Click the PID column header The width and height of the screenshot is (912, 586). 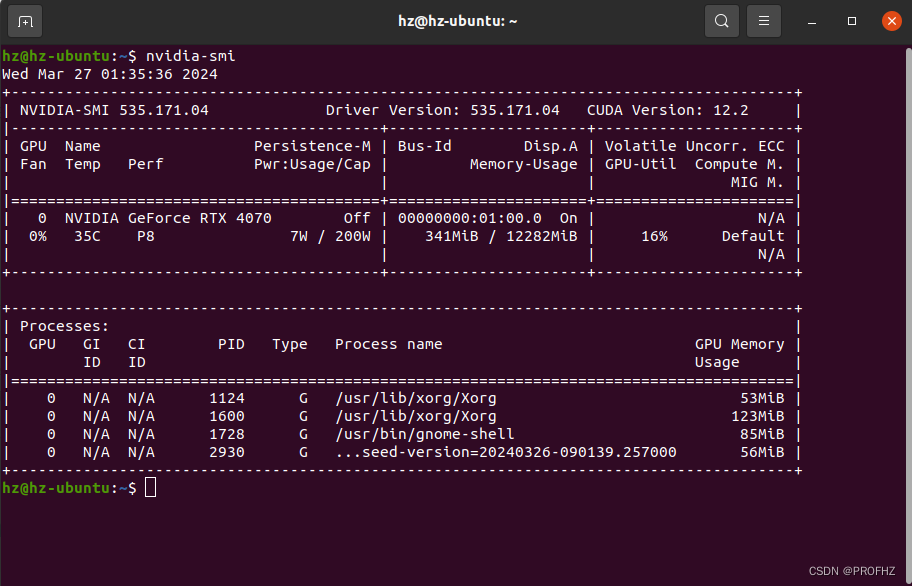231,345
